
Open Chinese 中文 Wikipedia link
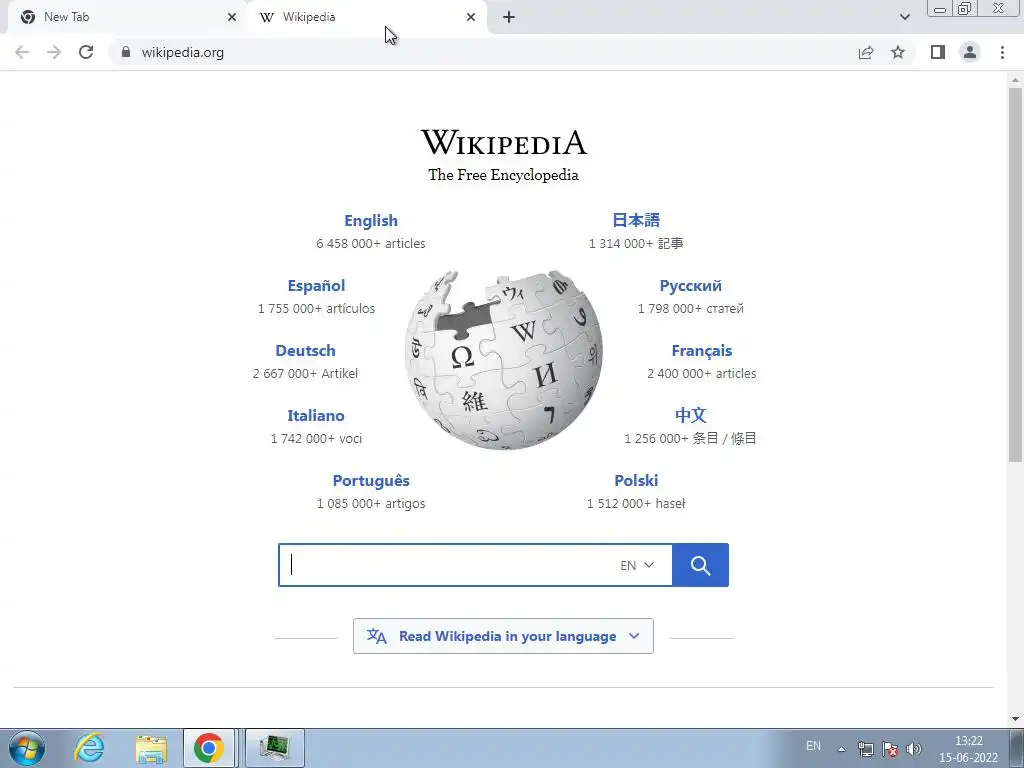coord(690,415)
